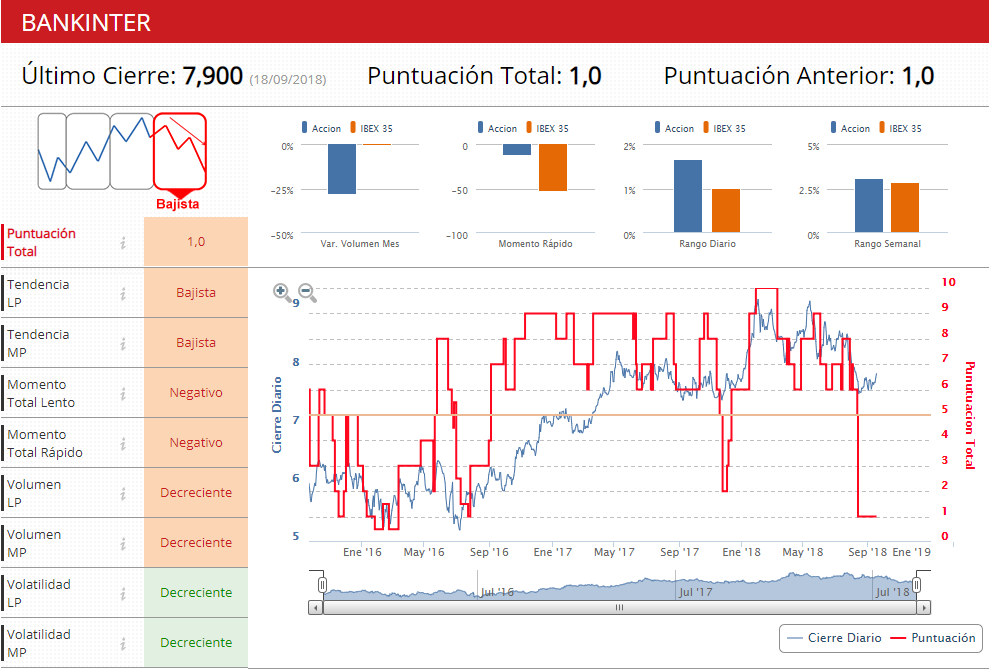Click Decreciente value for Volumen MP
The width and height of the screenshot is (989, 669).
(x=196, y=542)
